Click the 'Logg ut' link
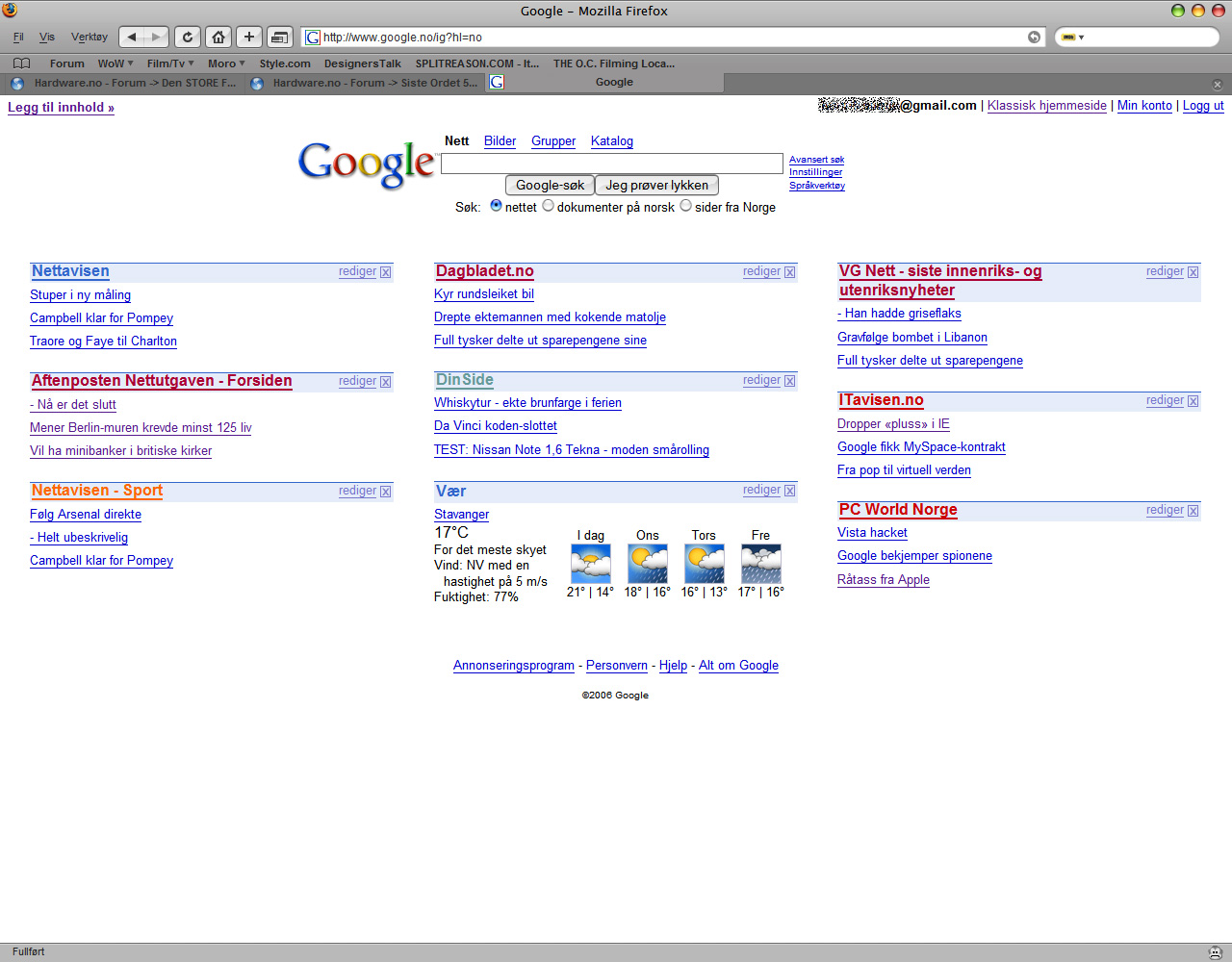Screen dimensions: 1232x962 pos(1203,106)
